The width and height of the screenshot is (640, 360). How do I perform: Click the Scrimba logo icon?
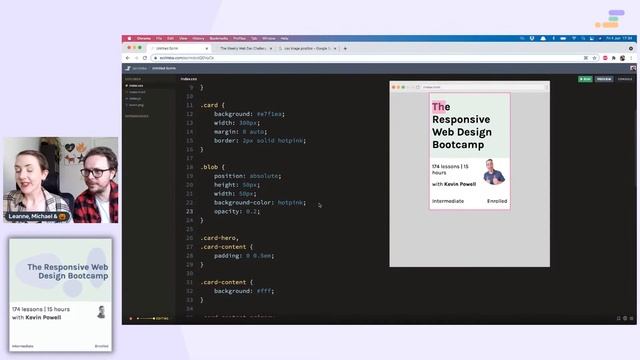(128, 68)
